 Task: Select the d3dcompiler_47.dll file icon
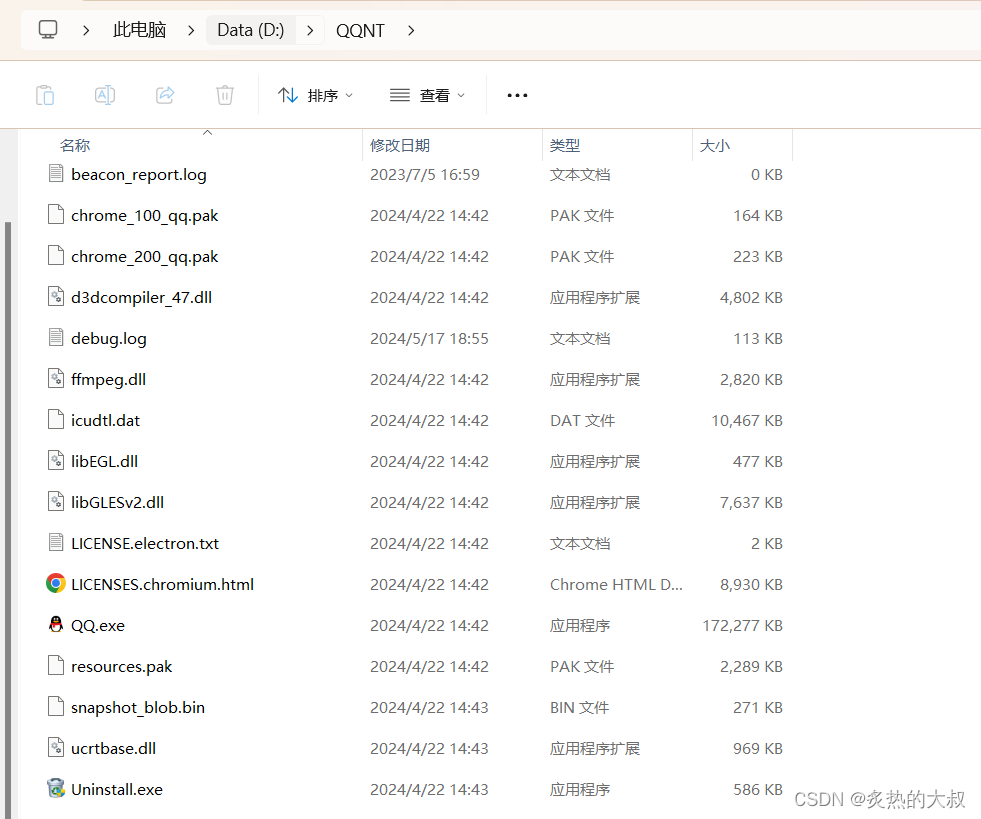coord(56,297)
